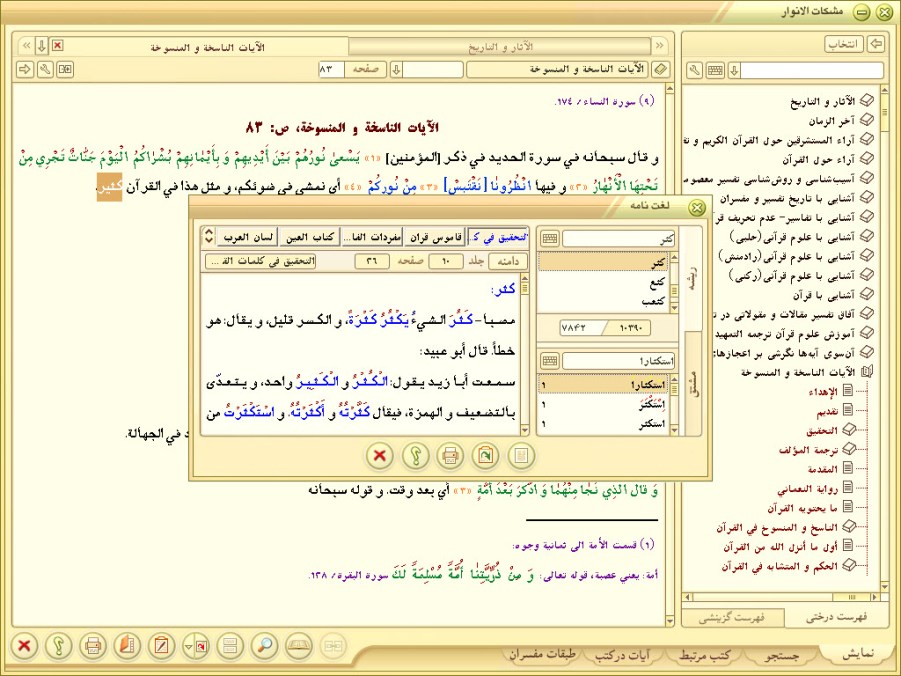Screen dimensions: 901x676
Task: Click the copy-with-green-arrow icon in لغت نامه dialog
Action: [486, 456]
